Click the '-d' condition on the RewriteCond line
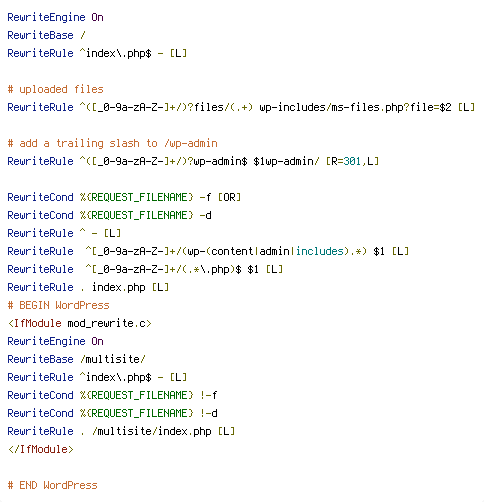The height and width of the screenshot is (502, 484). tap(206, 215)
